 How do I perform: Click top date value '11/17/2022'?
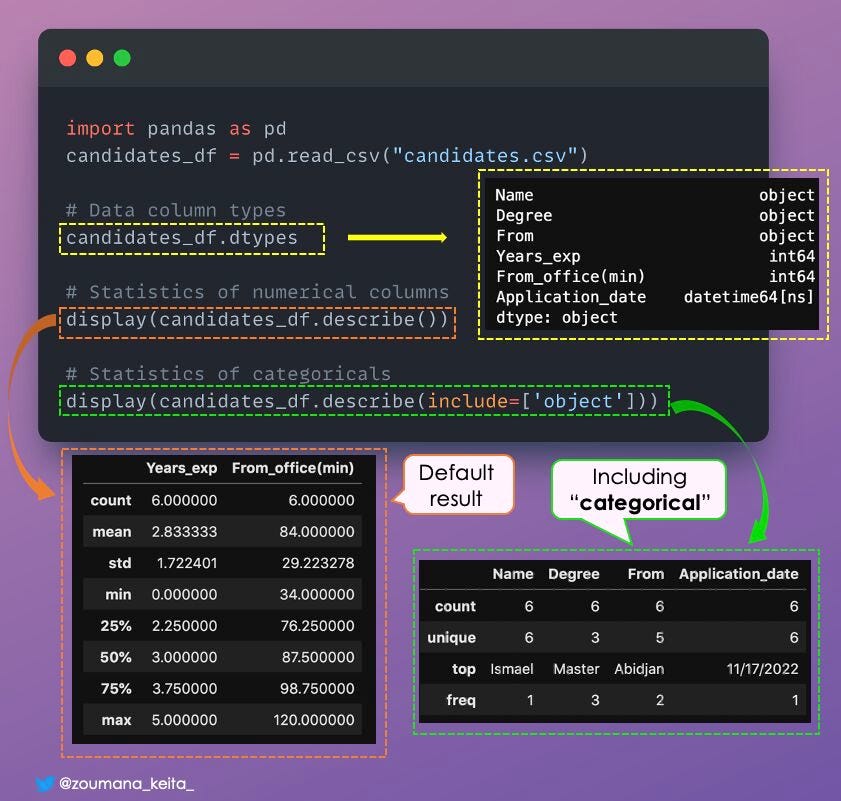tap(763, 669)
